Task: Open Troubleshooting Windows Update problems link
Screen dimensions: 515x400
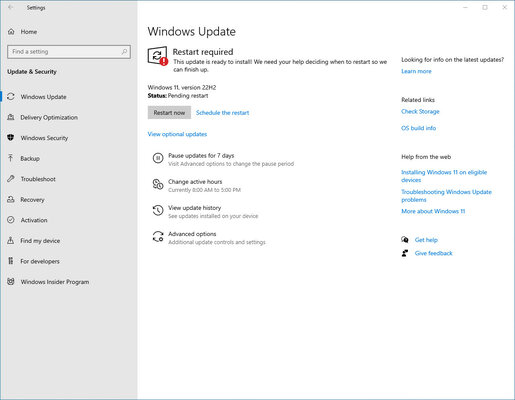Action: (446, 196)
